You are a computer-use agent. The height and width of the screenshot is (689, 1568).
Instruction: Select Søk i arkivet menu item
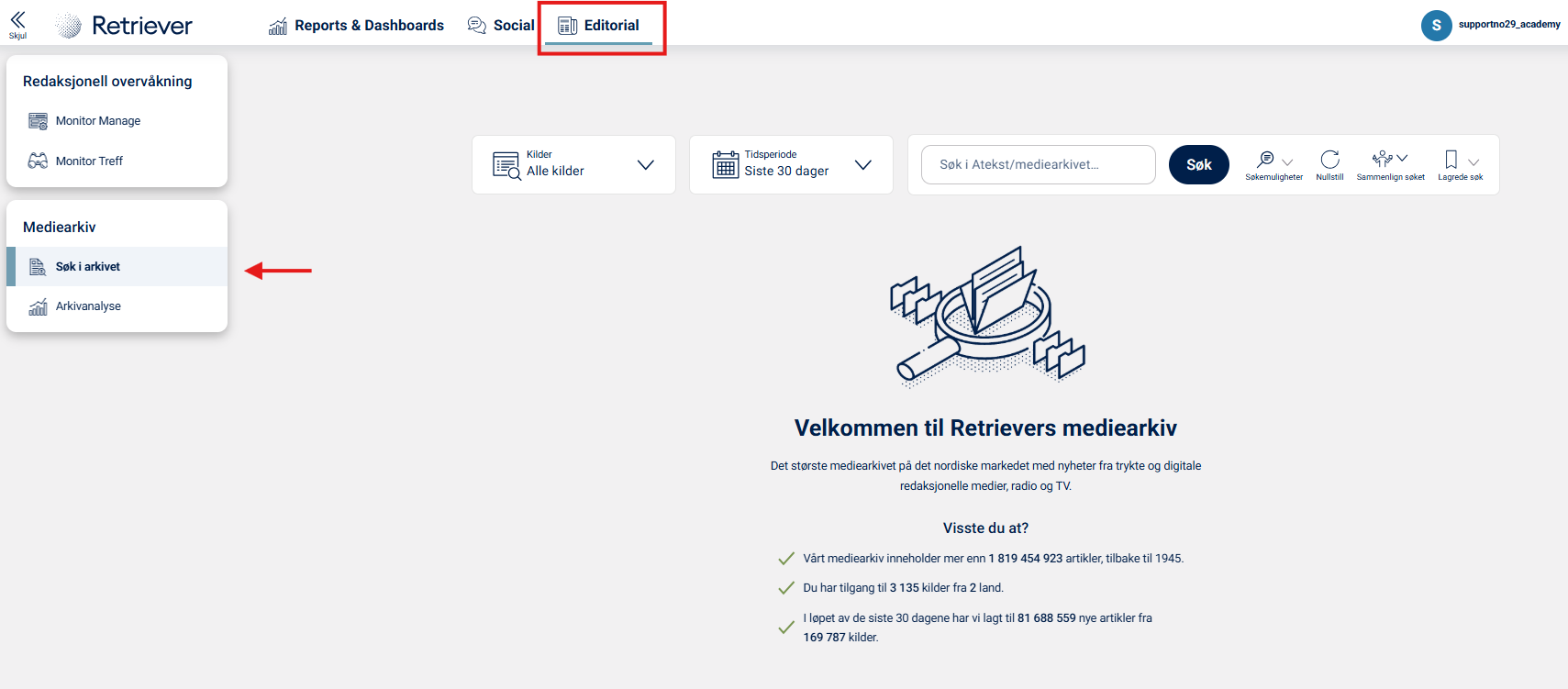[x=117, y=267]
